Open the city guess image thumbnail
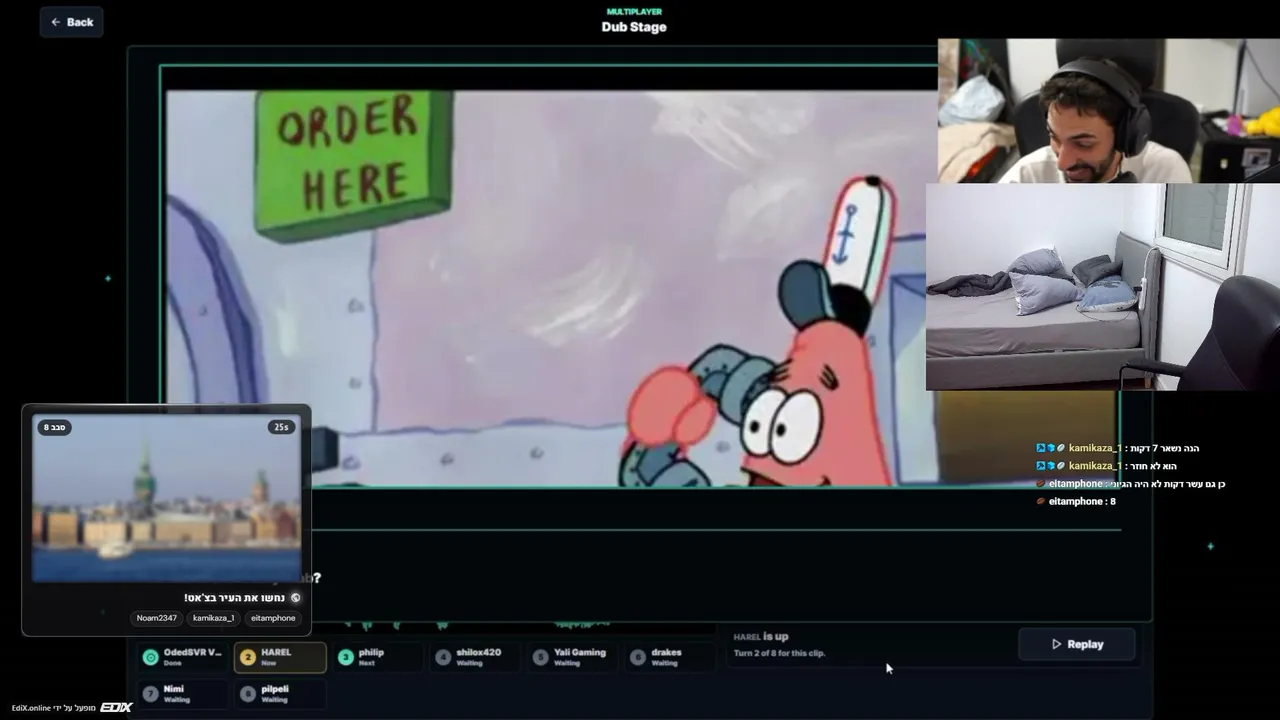 coord(166,498)
